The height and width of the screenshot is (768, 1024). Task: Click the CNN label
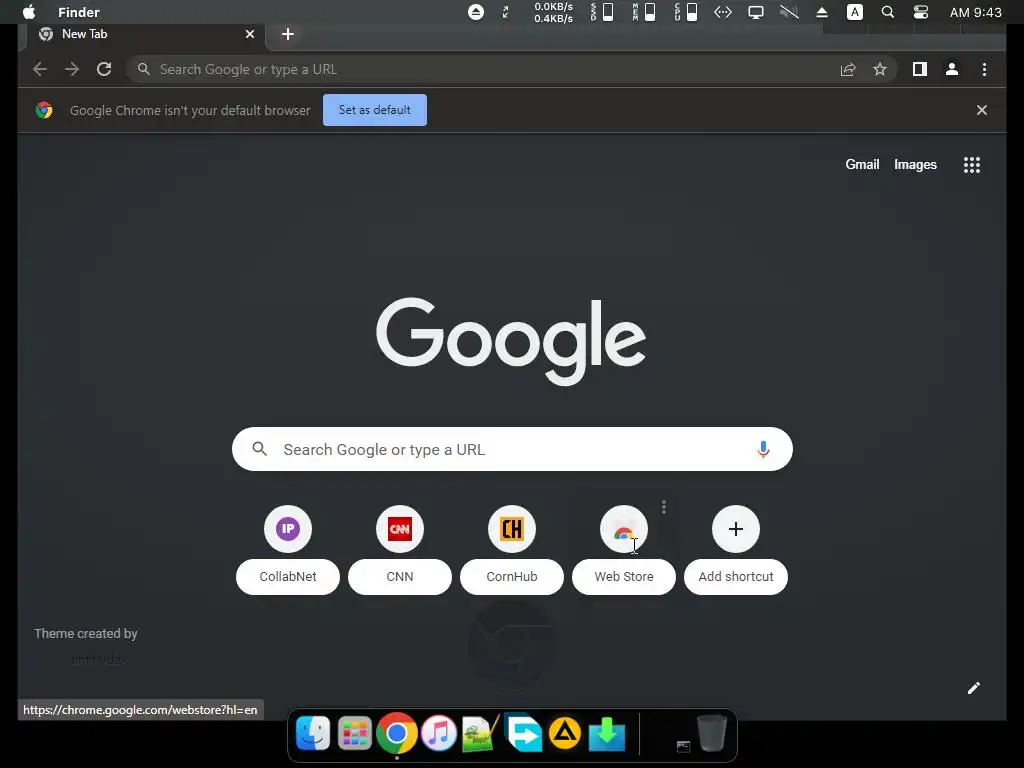pyautogui.click(x=400, y=577)
